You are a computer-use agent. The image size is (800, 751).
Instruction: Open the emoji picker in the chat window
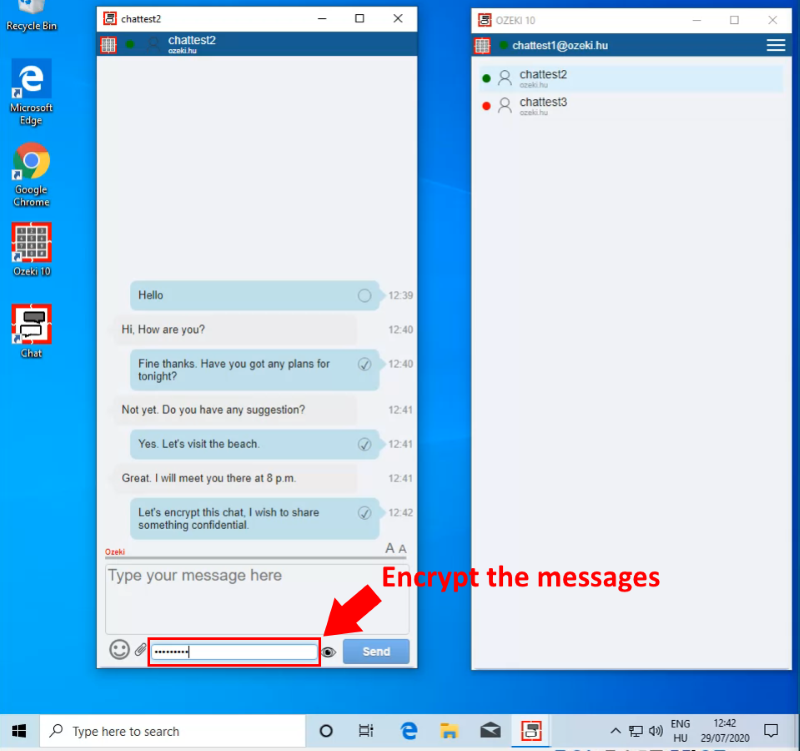pos(119,649)
